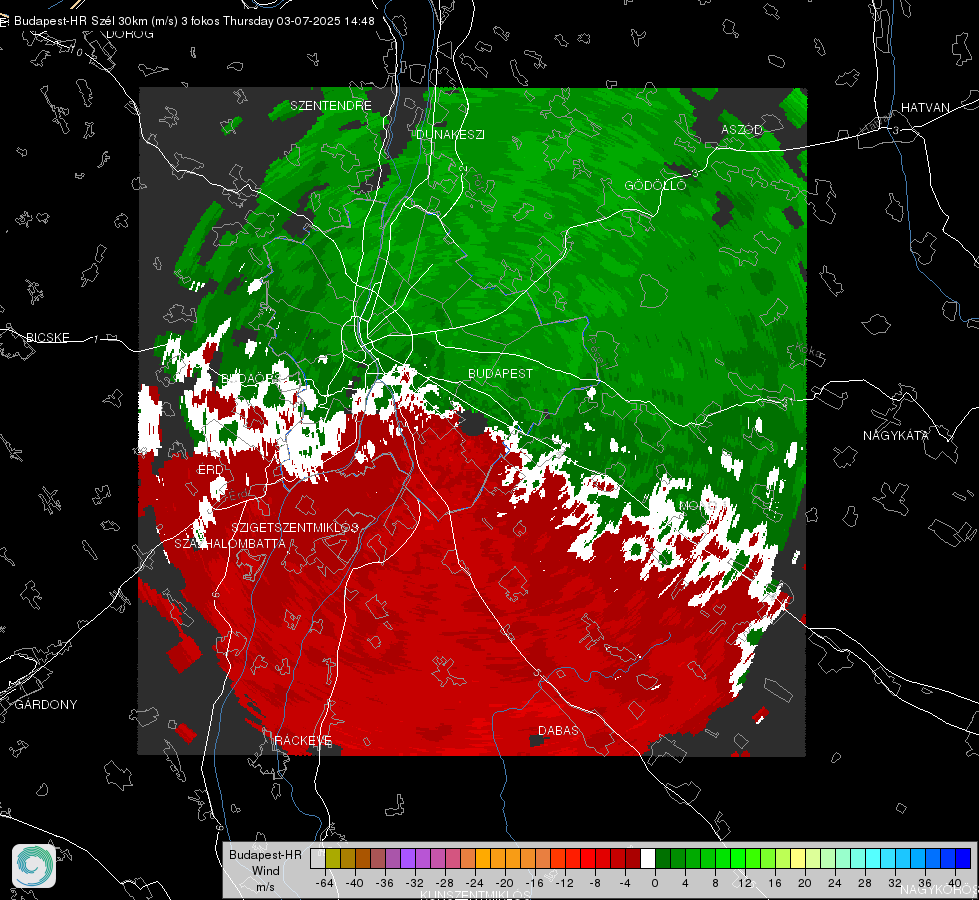Screen dimensions: 979x900
Task: Click the radar title 'Budapest-HR Szél 30km'
Action: pos(81,21)
